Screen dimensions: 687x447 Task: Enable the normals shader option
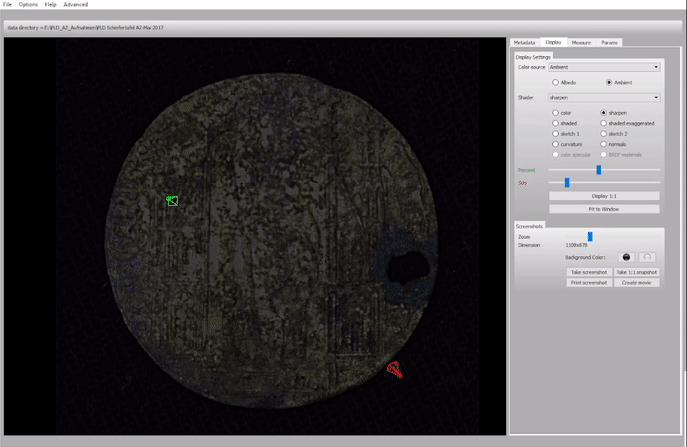(603, 144)
